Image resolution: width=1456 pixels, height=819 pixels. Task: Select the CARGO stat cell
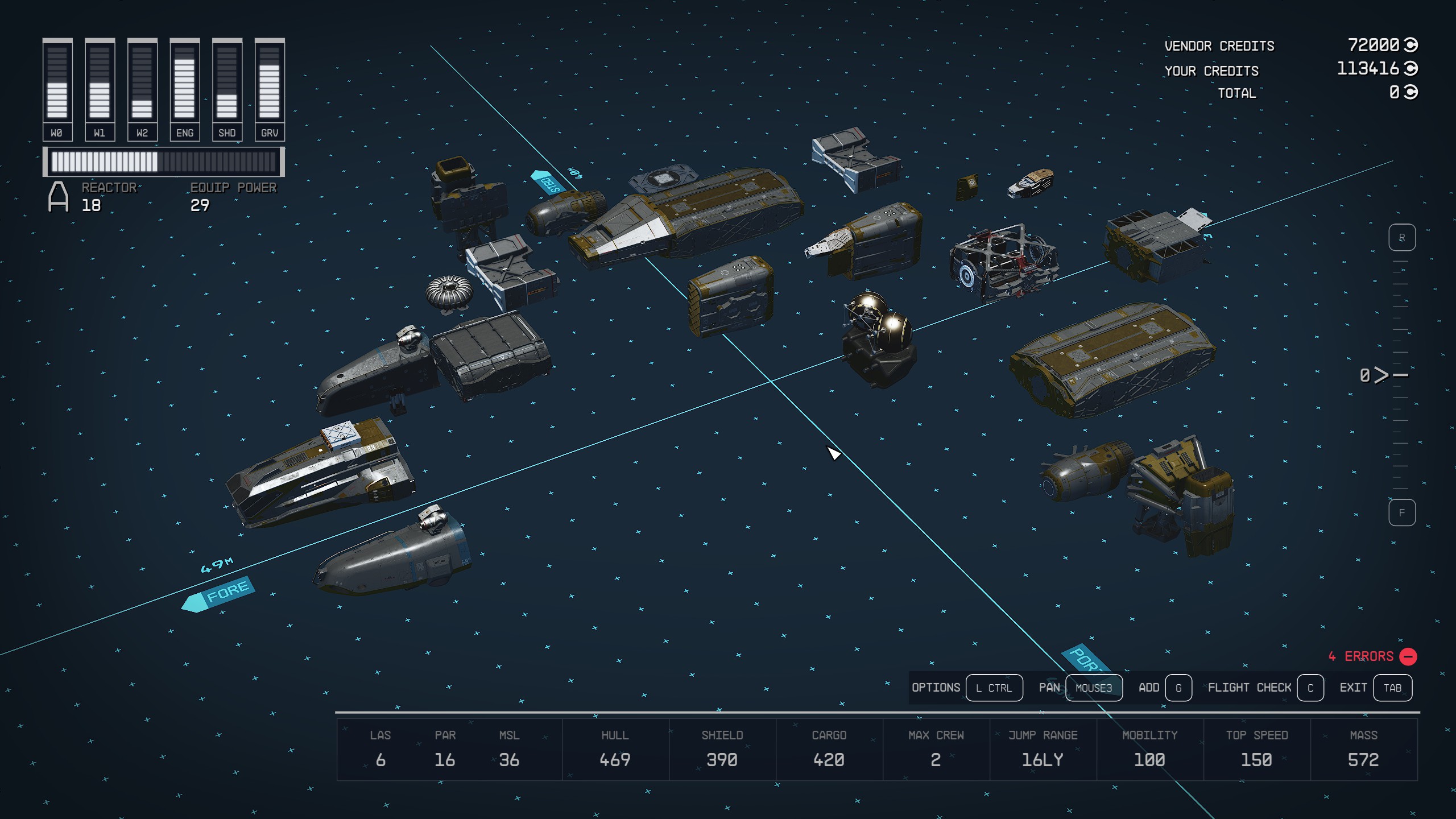(829, 749)
